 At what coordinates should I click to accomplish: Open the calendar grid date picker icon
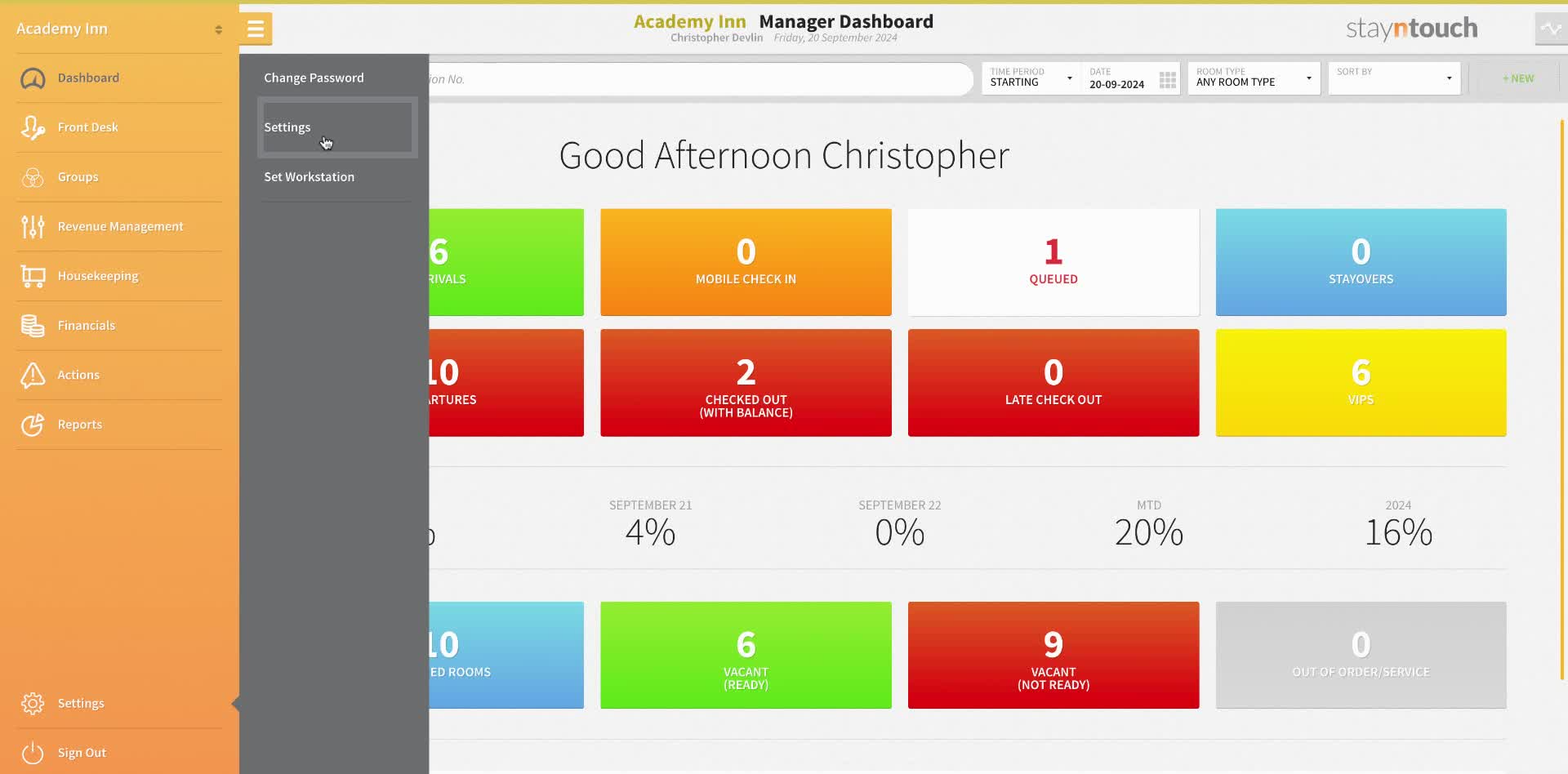[x=1168, y=80]
